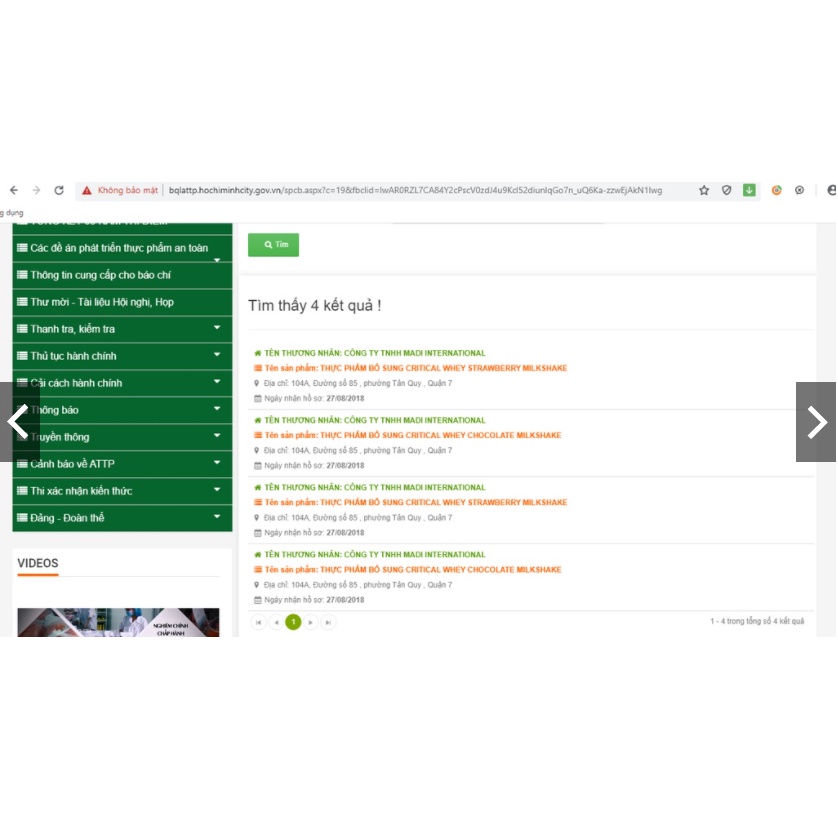Bookmark the page with the star icon
This screenshot has height=838, width=838.
point(704,190)
